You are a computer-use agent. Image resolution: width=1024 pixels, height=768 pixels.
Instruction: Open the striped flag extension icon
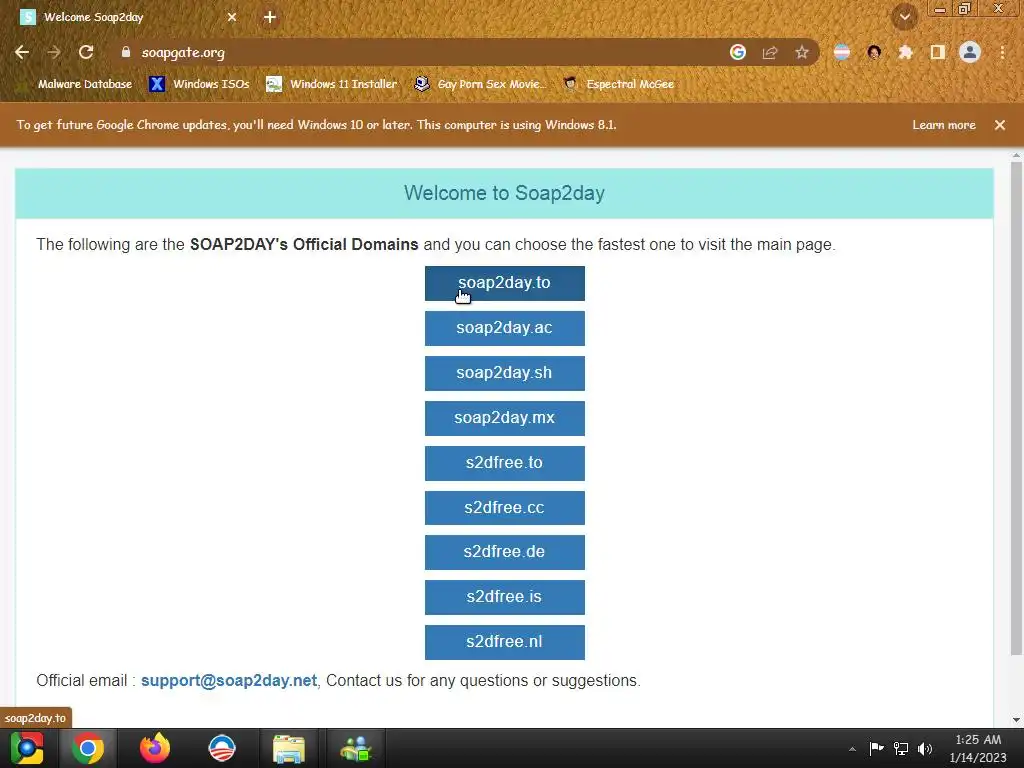coord(842,52)
